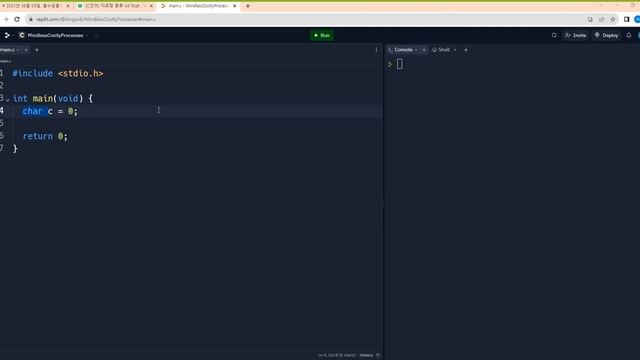Click the page search icon in the address bar

[590, 19]
